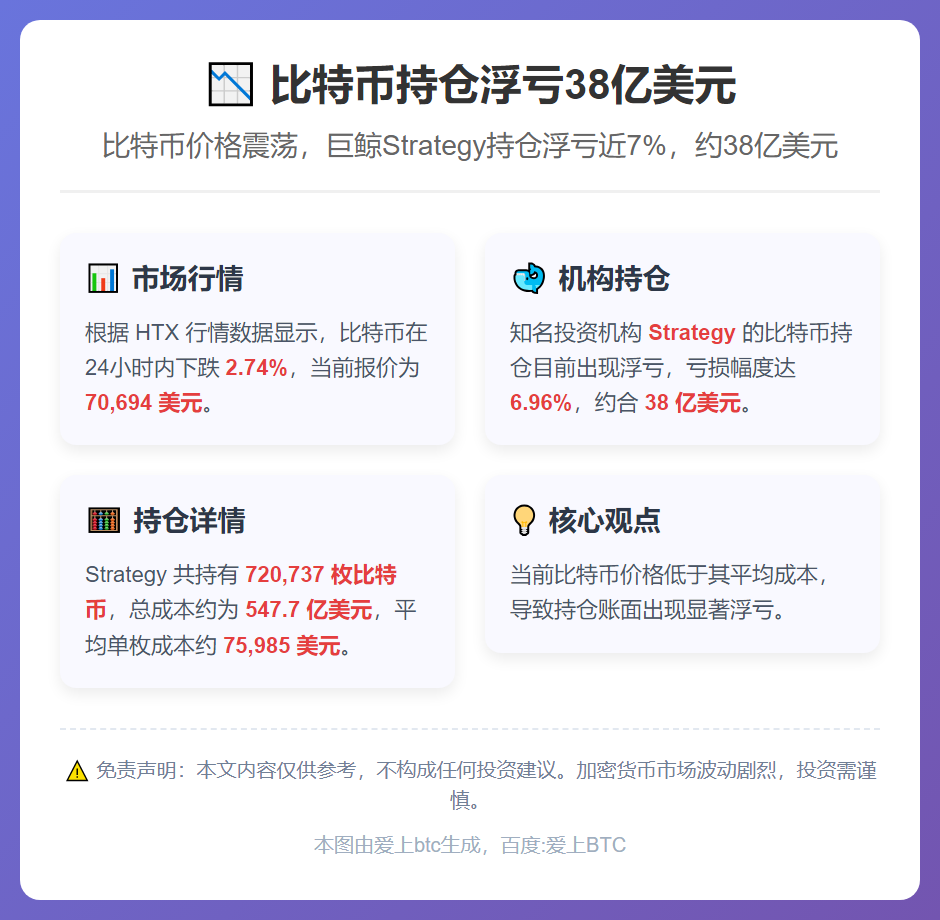This screenshot has width=940, height=920.
Task: Click the yellow warning triangle before 免责声明
Action: coord(77,771)
